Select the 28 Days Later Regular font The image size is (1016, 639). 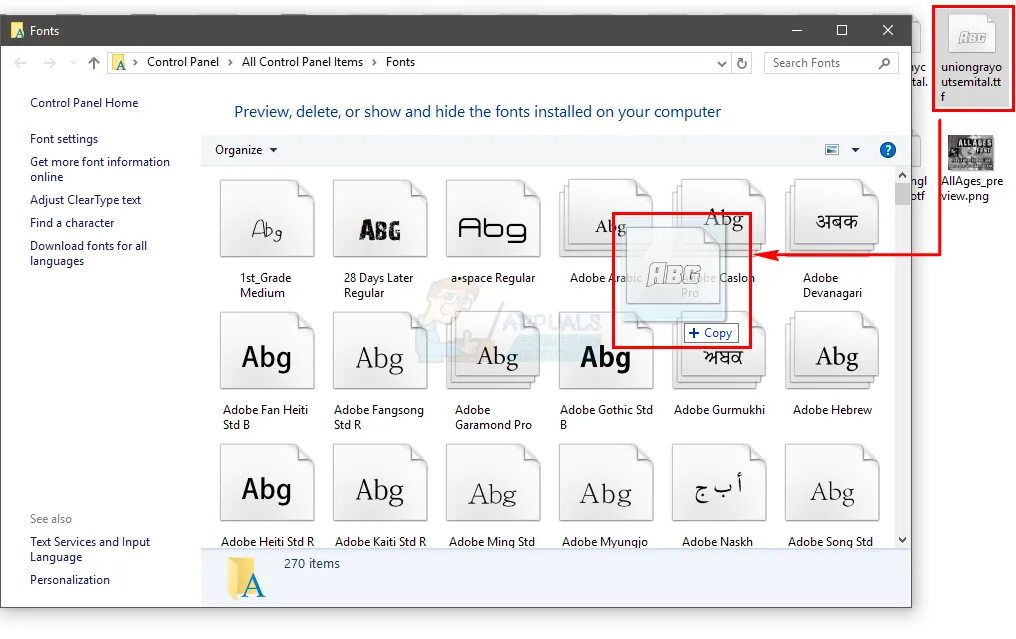coord(380,219)
